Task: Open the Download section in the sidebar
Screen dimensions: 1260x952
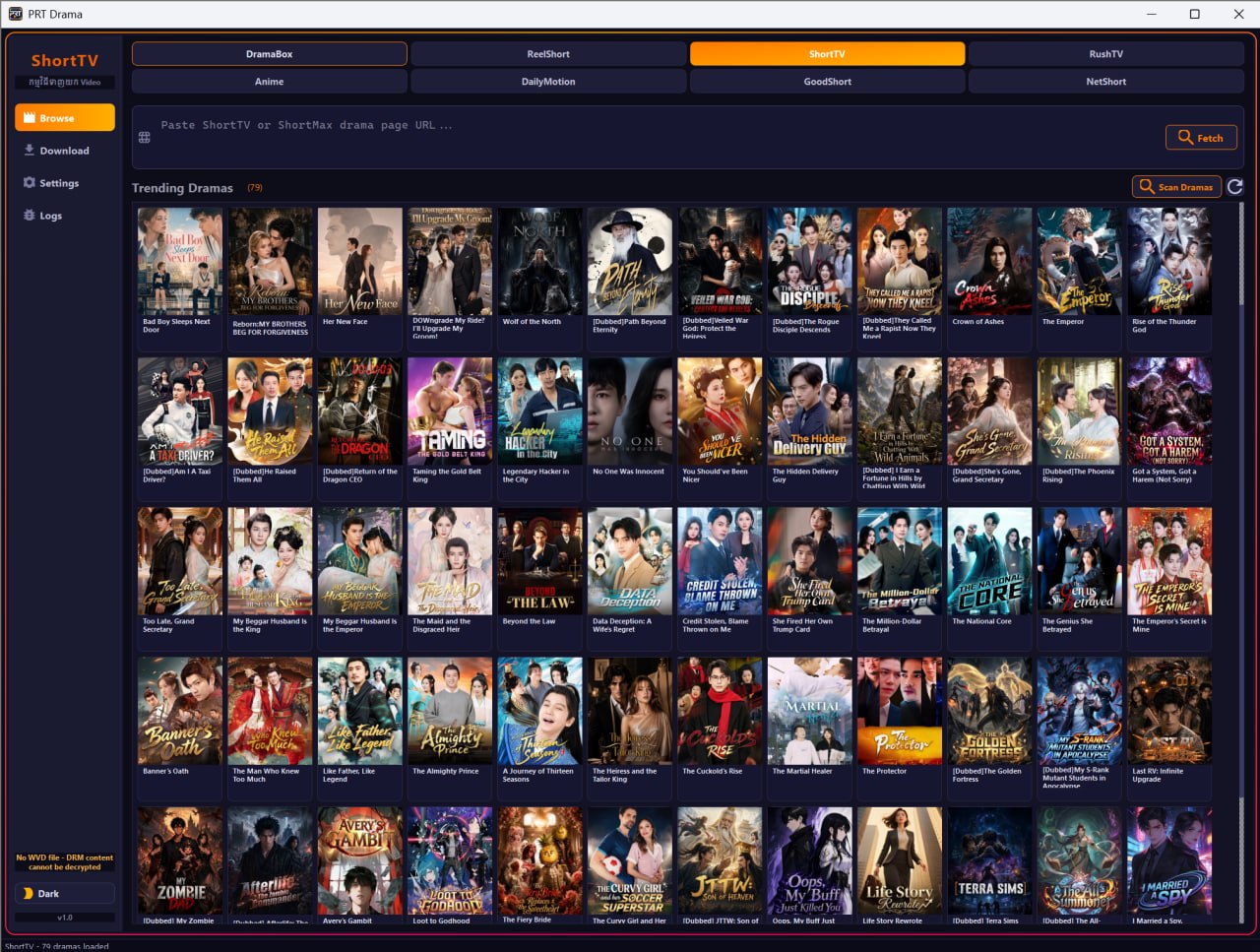Action: 65,151
